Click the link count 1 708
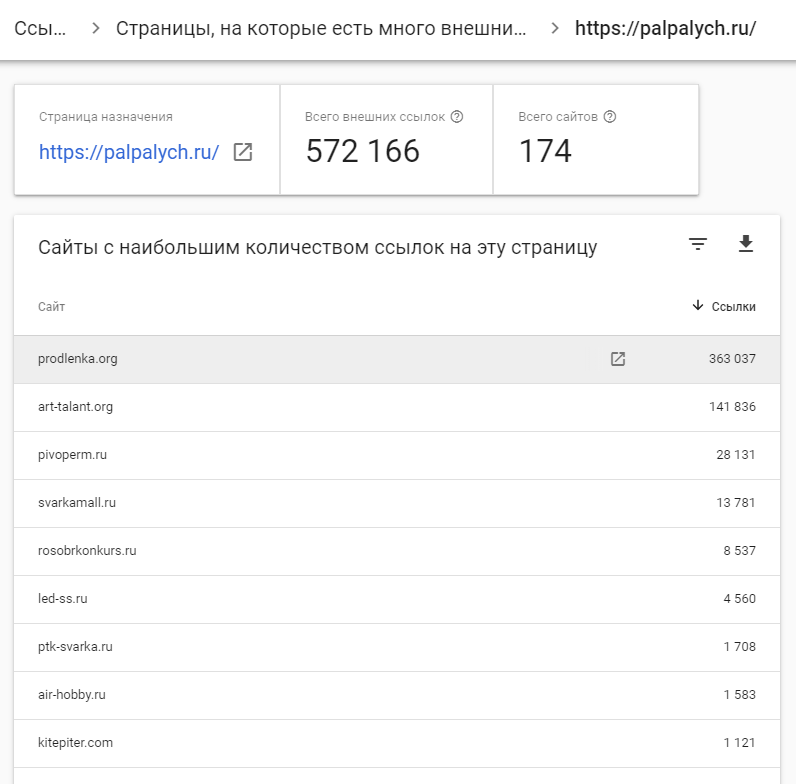The width and height of the screenshot is (796, 784). 739,647
